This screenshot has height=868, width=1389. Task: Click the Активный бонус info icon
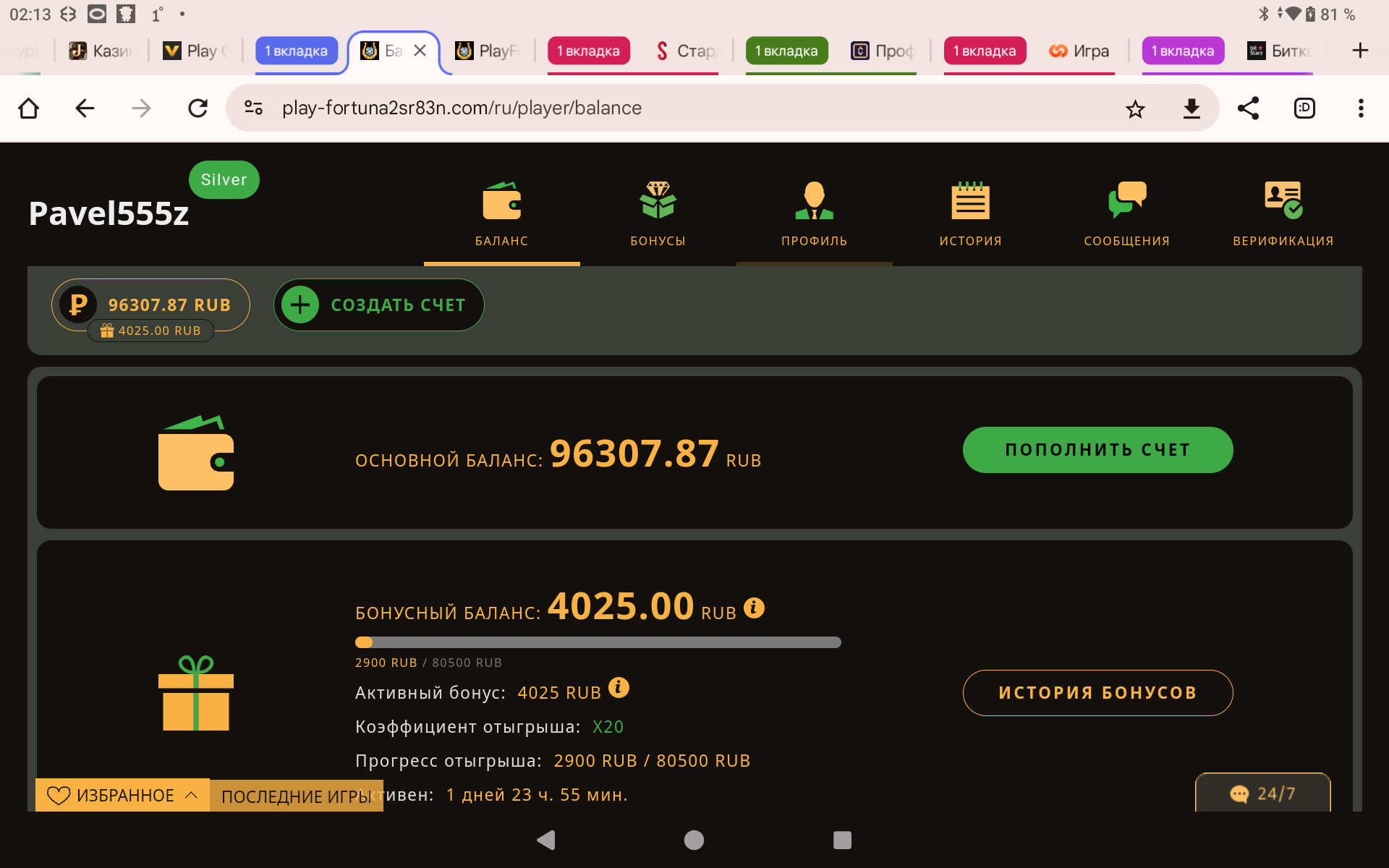(x=619, y=687)
